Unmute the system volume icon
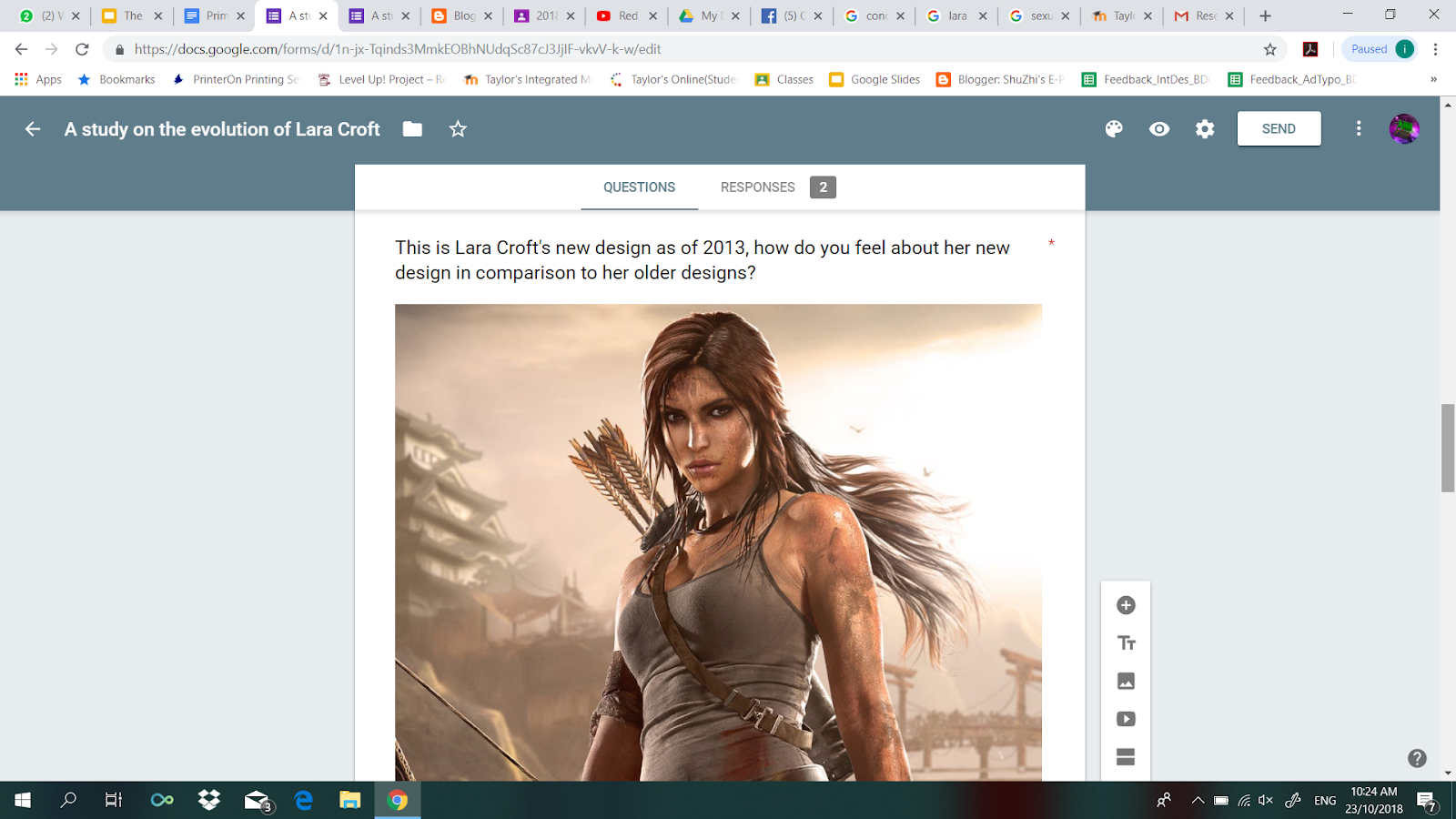The width and height of the screenshot is (1456, 819). tap(1266, 800)
